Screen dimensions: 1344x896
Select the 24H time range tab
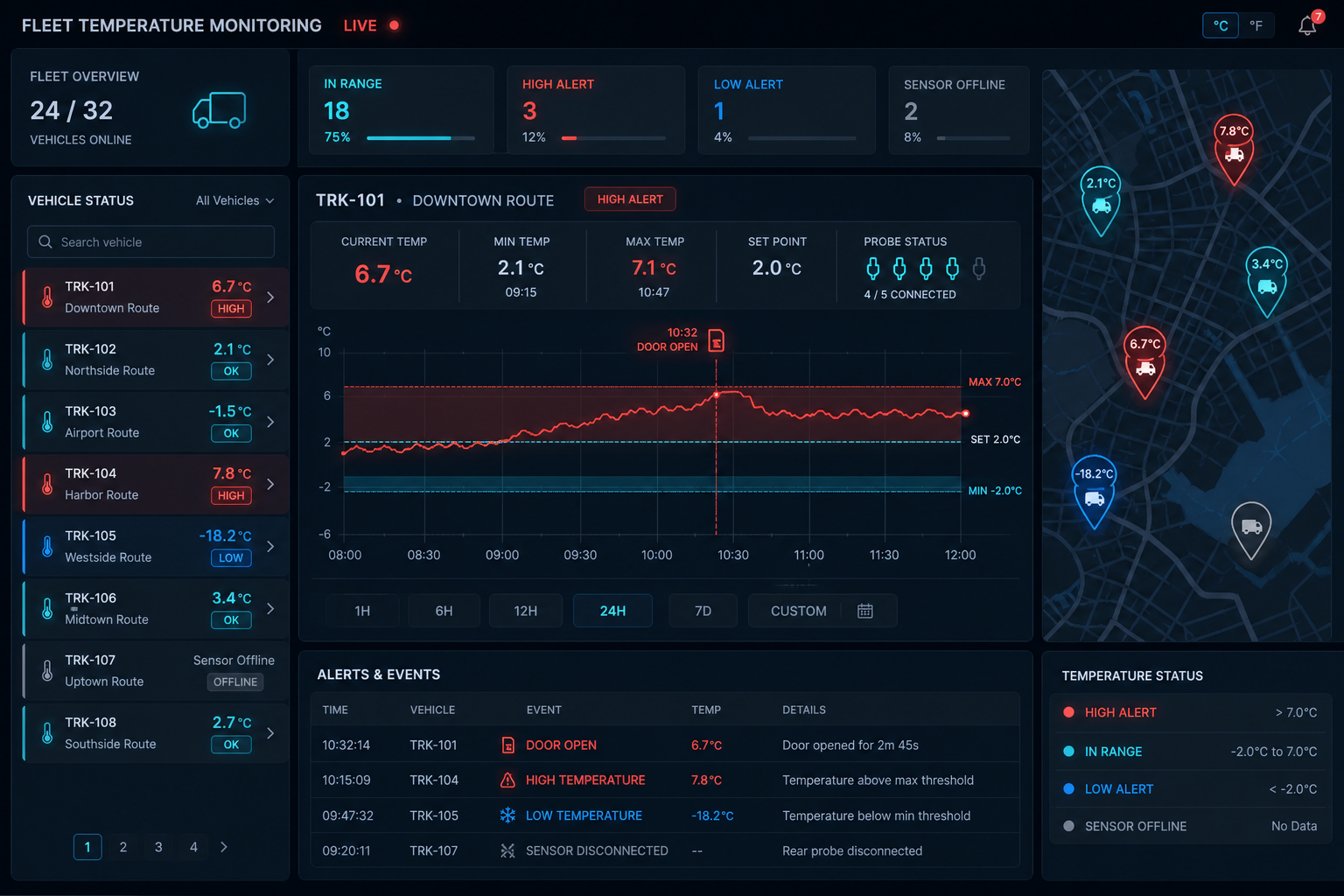(612, 611)
